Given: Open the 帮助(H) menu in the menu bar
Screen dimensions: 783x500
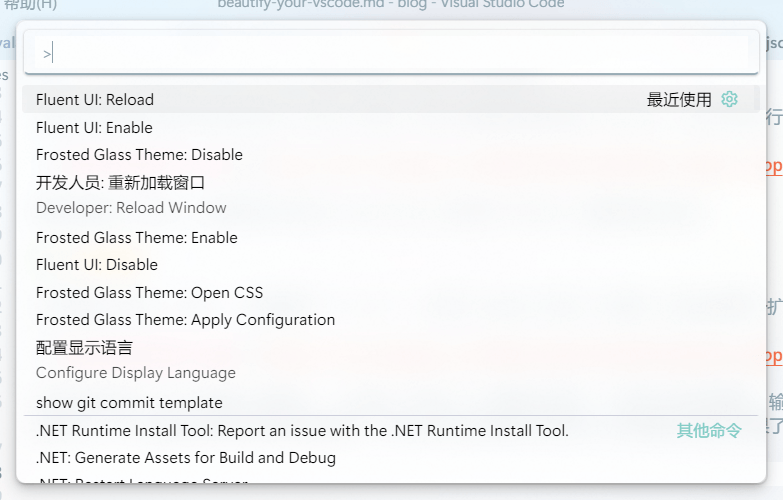Looking at the screenshot, I should pyautogui.click(x=30, y=5).
